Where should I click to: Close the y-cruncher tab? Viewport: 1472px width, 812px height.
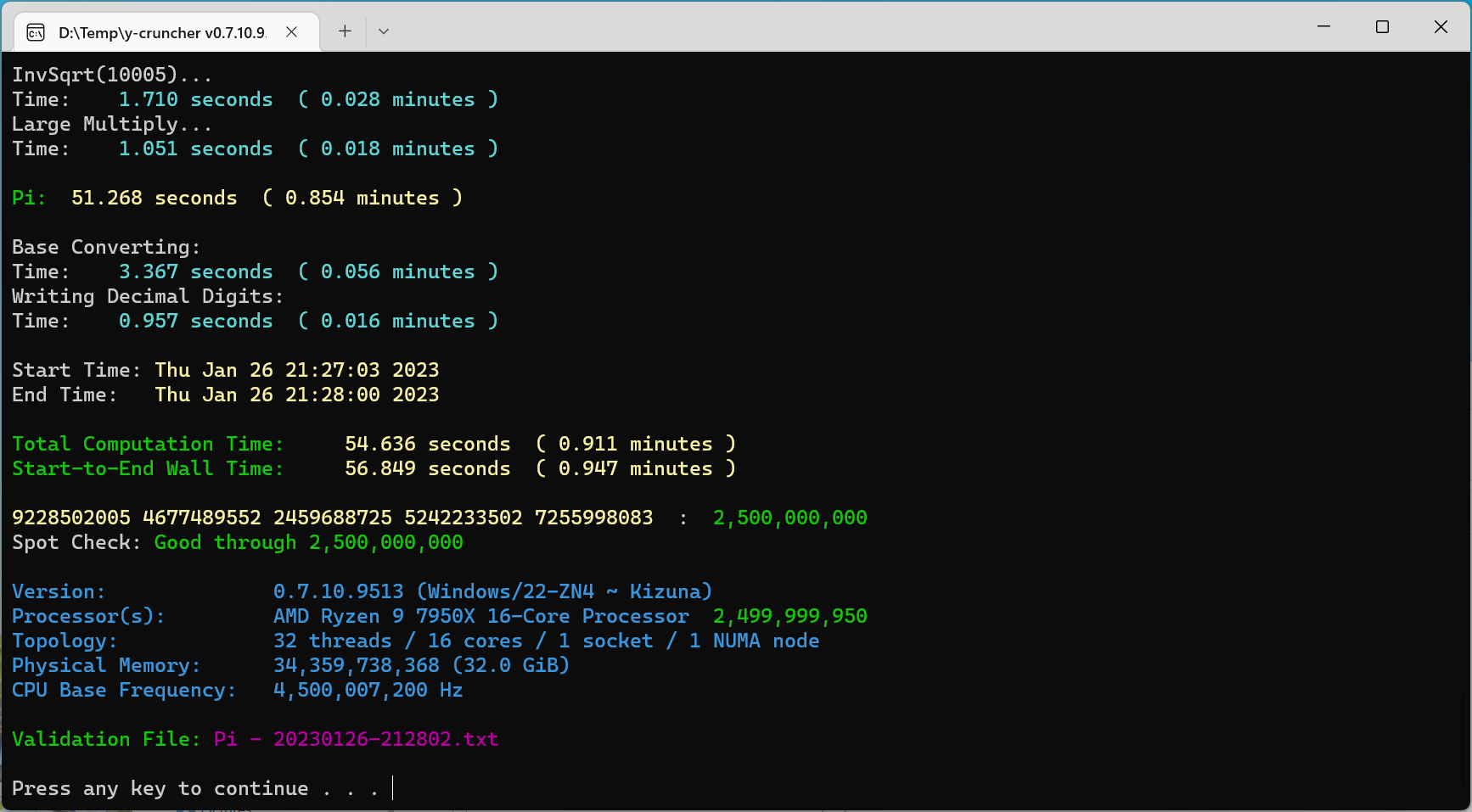[291, 31]
